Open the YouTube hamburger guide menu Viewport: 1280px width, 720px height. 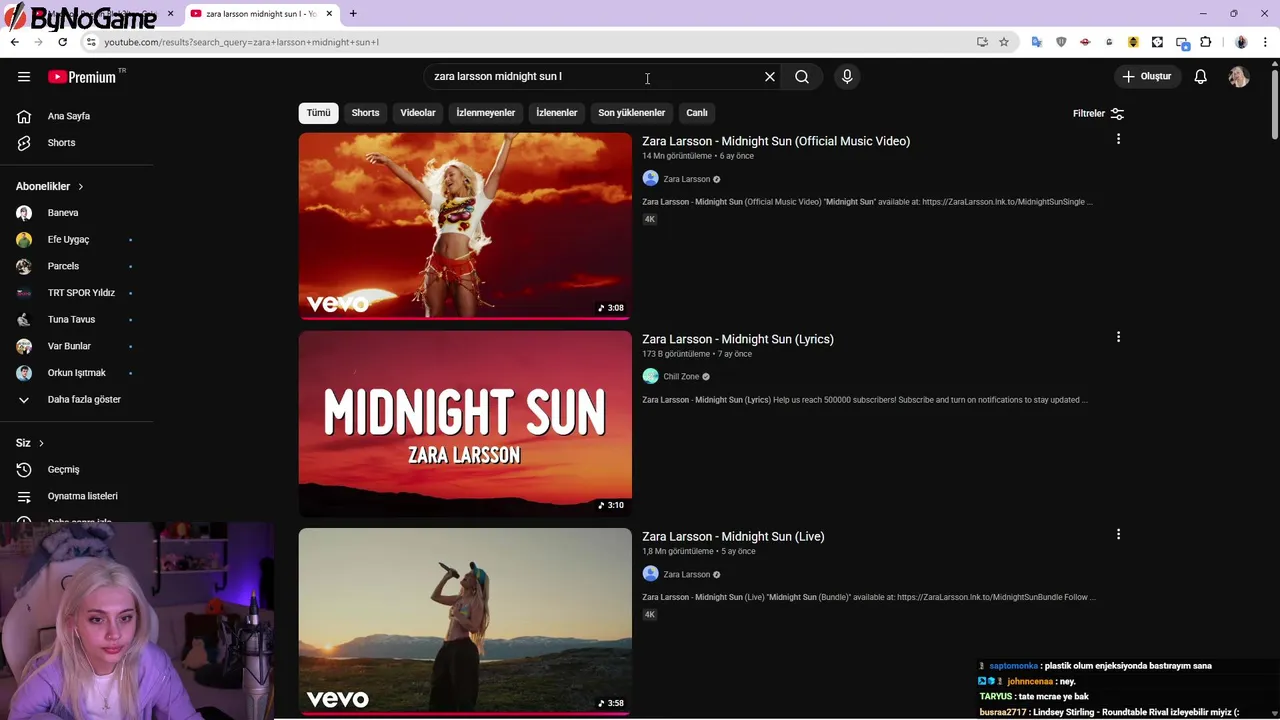pyautogui.click(x=24, y=77)
